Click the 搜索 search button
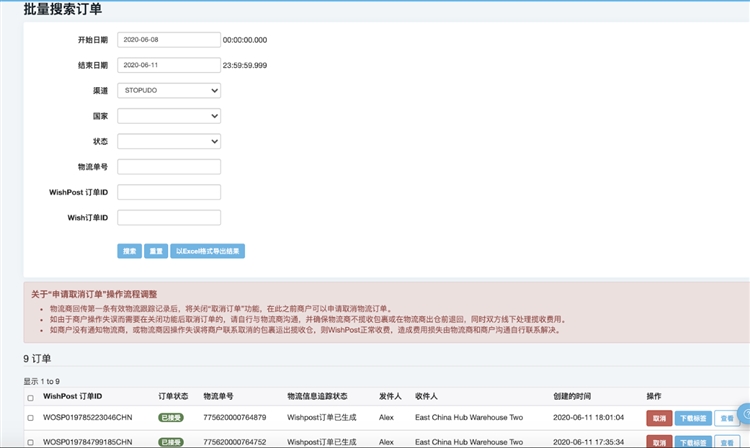 (129, 251)
